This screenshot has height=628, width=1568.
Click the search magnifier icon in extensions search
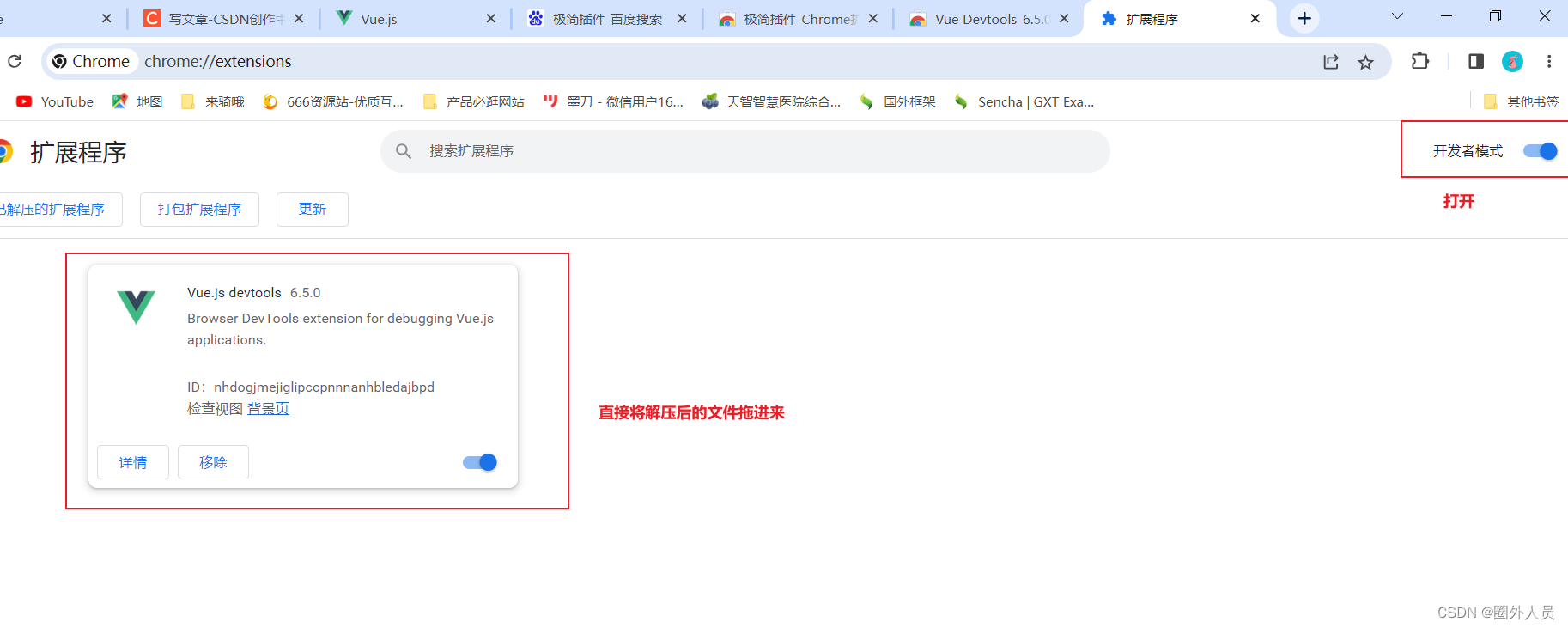[404, 151]
